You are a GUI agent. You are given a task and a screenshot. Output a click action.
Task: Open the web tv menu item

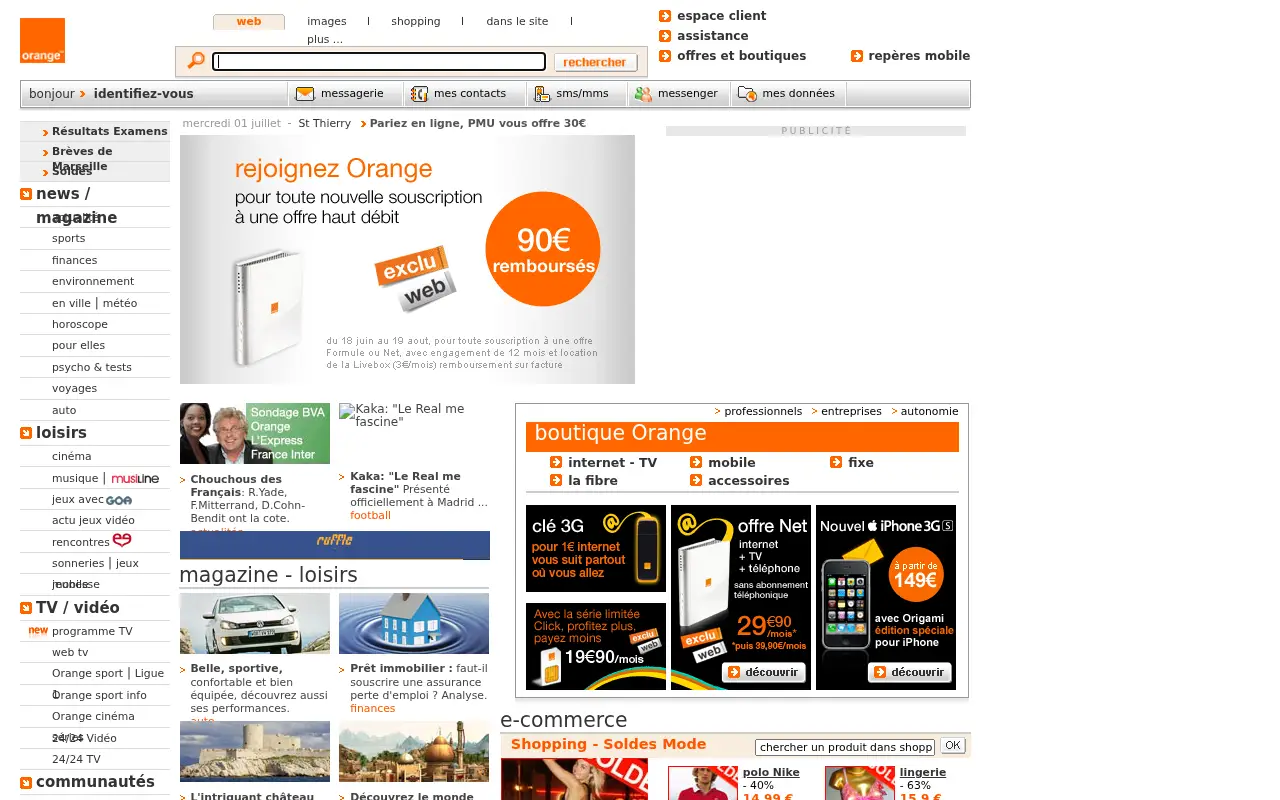[70, 652]
